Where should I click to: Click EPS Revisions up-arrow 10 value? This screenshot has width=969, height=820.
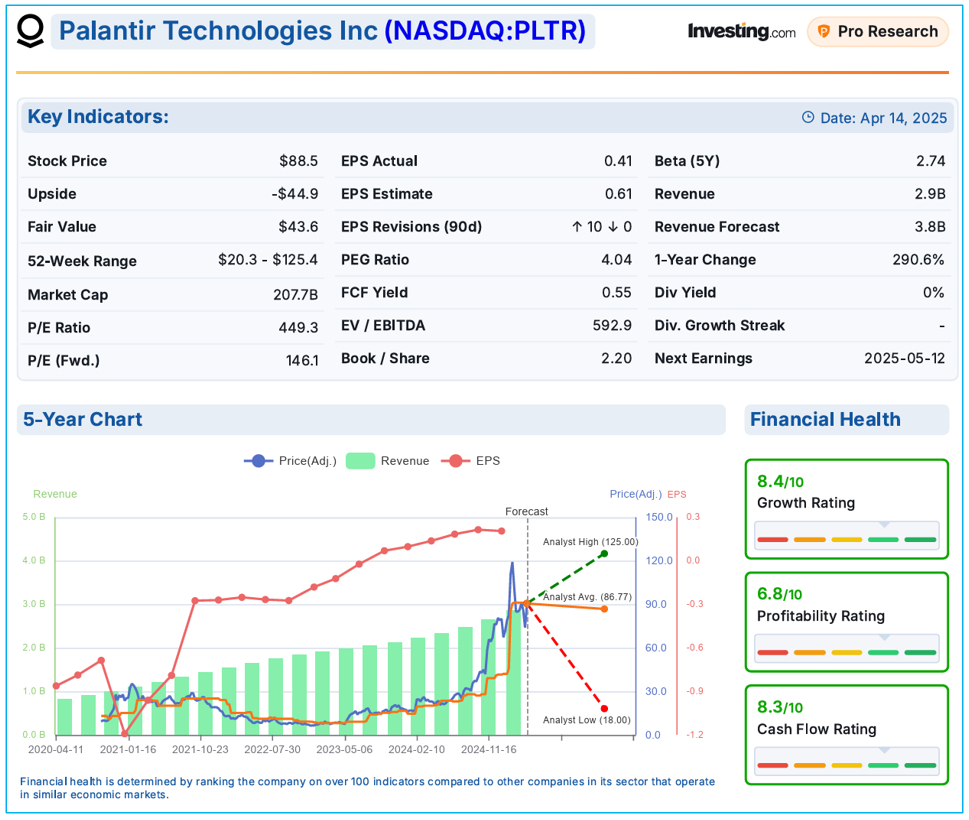coord(586,227)
